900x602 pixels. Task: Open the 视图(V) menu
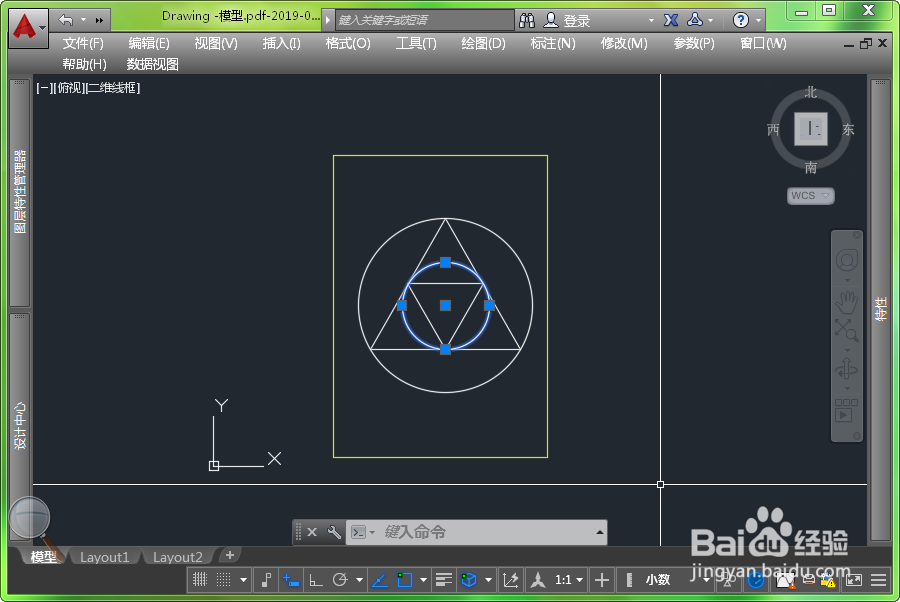[215, 44]
